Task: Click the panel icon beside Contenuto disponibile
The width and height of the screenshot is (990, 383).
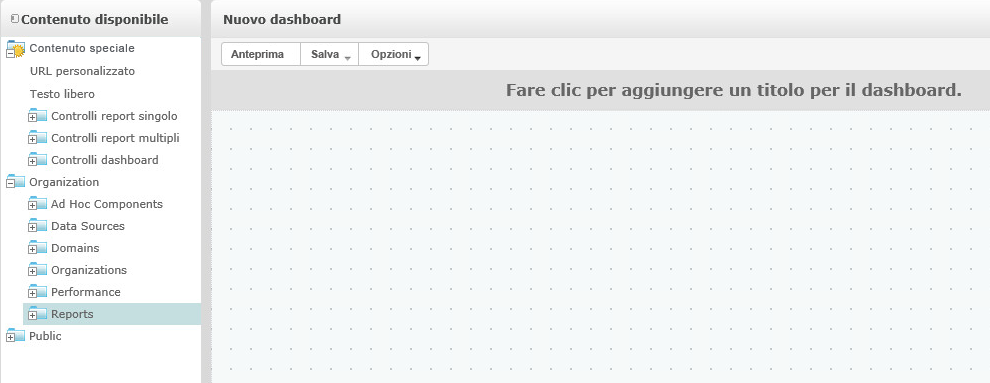Action: pyautogui.click(x=15, y=20)
